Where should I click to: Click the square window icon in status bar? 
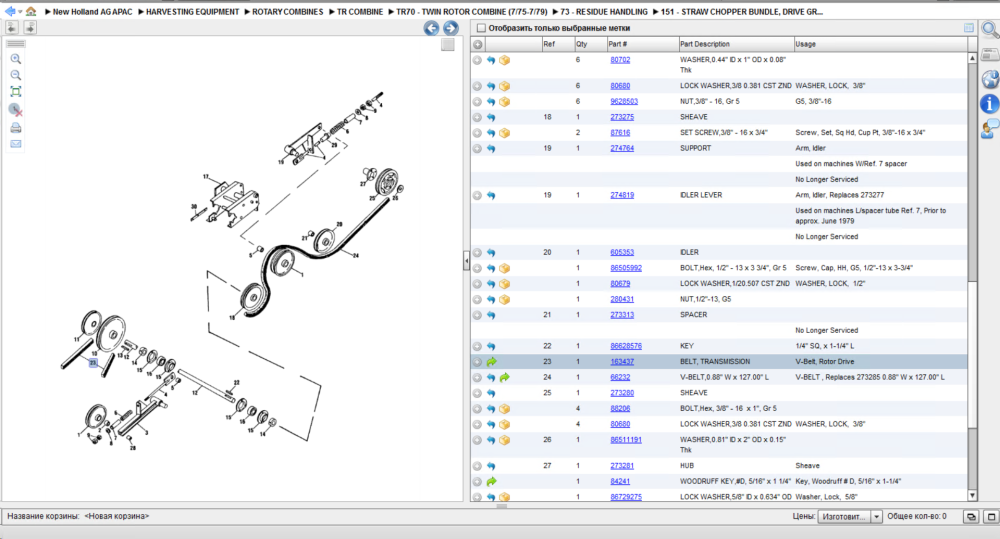[992, 517]
